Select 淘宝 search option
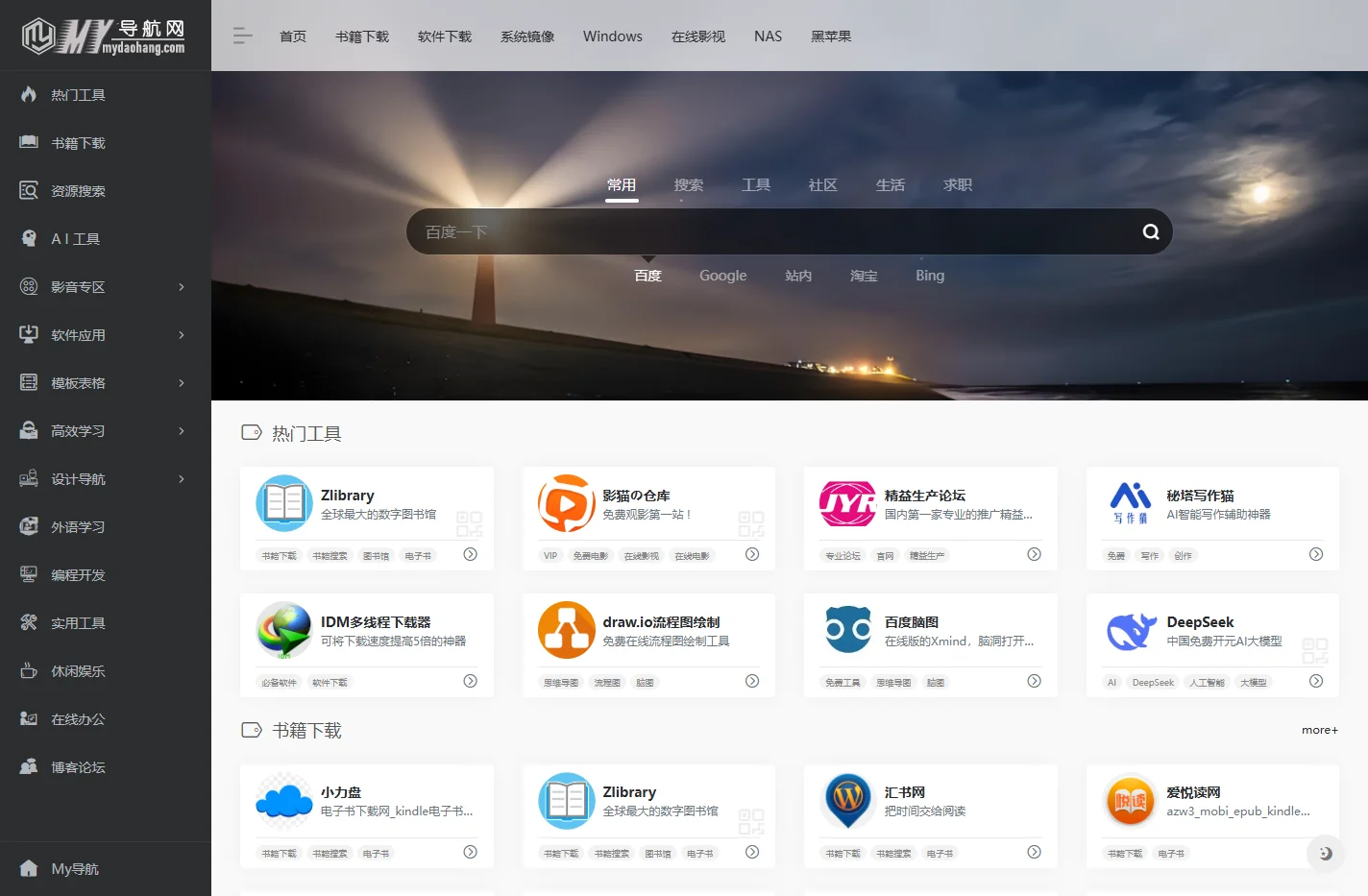The image size is (1368, 896). (864, 276)
